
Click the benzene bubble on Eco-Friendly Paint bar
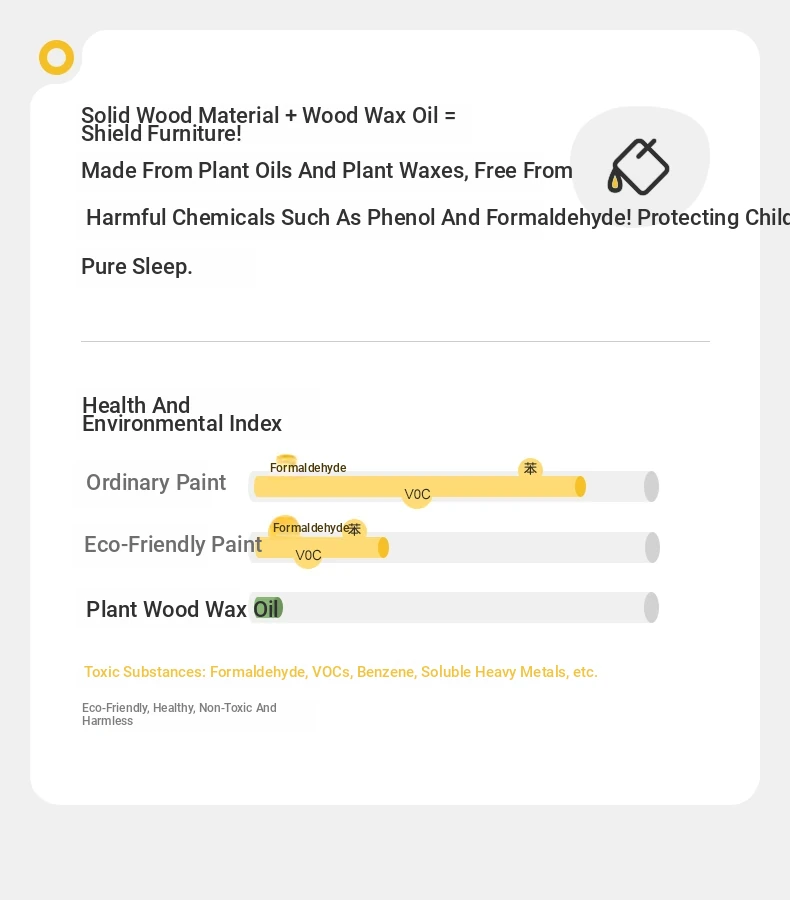354,529
